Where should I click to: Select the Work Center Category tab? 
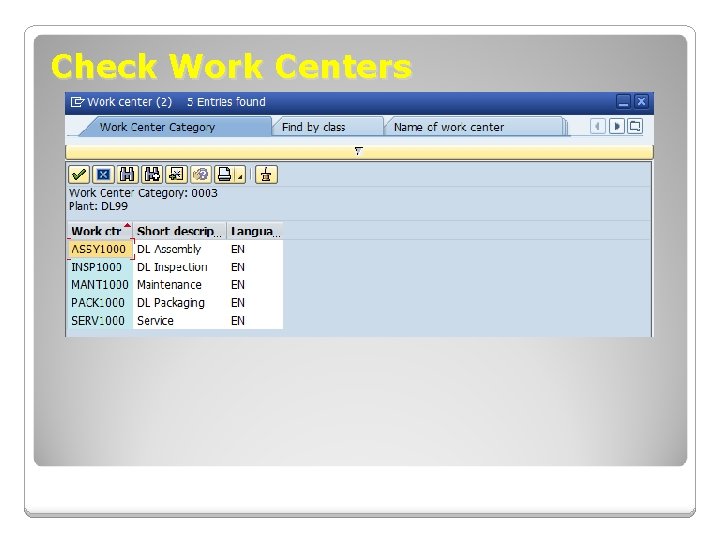157,127
